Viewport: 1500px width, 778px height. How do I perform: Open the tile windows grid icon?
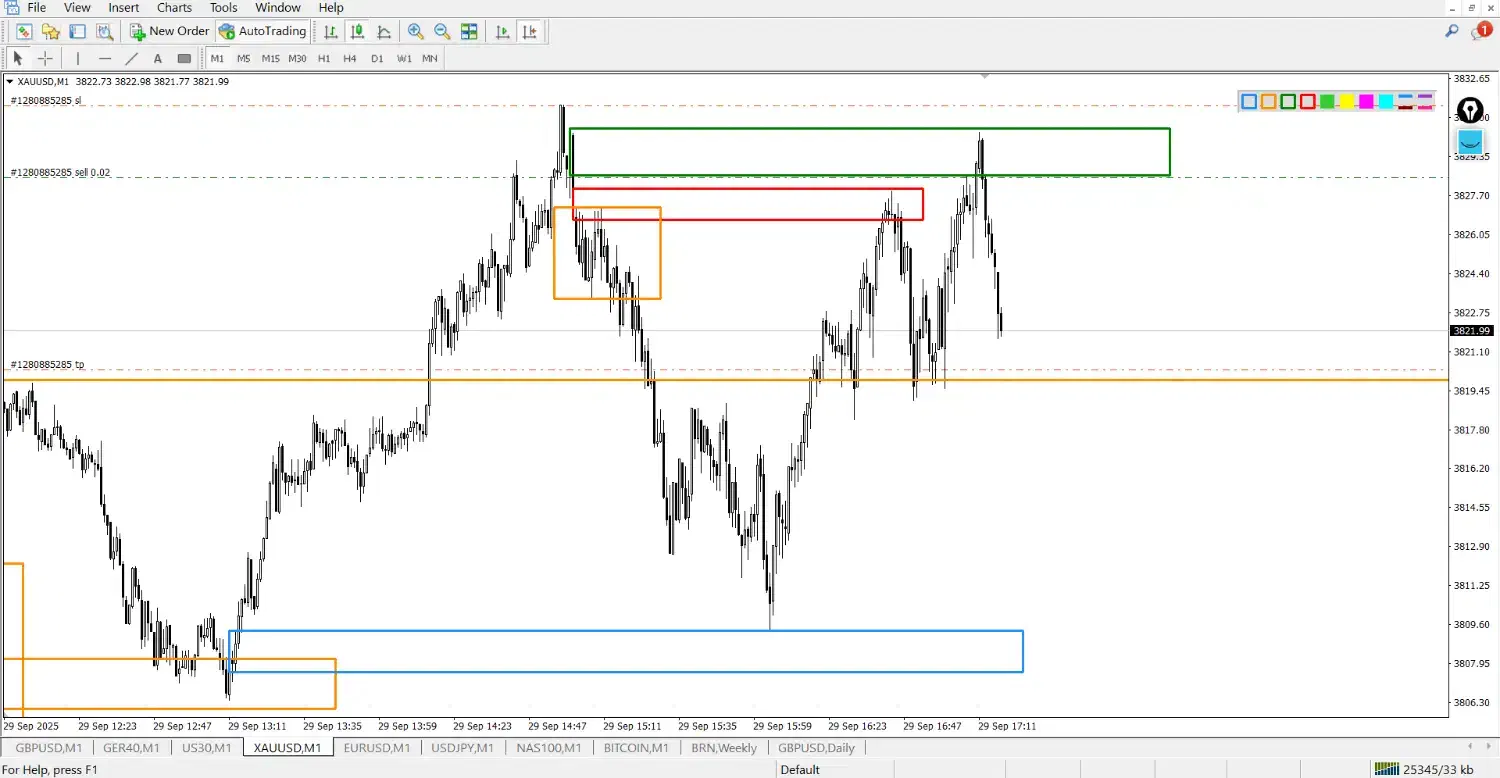[x=469, y=32]
